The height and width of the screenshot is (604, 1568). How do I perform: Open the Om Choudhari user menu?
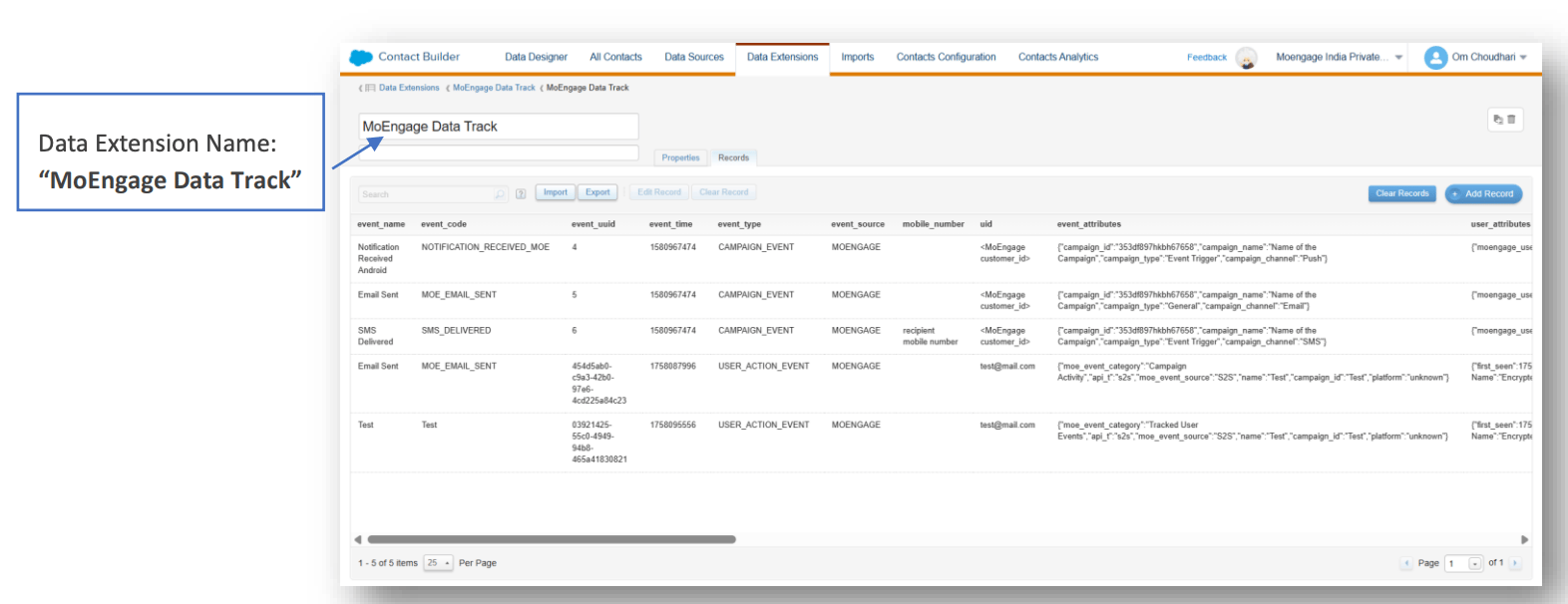pyautogui.click(x=1489, y=58)
